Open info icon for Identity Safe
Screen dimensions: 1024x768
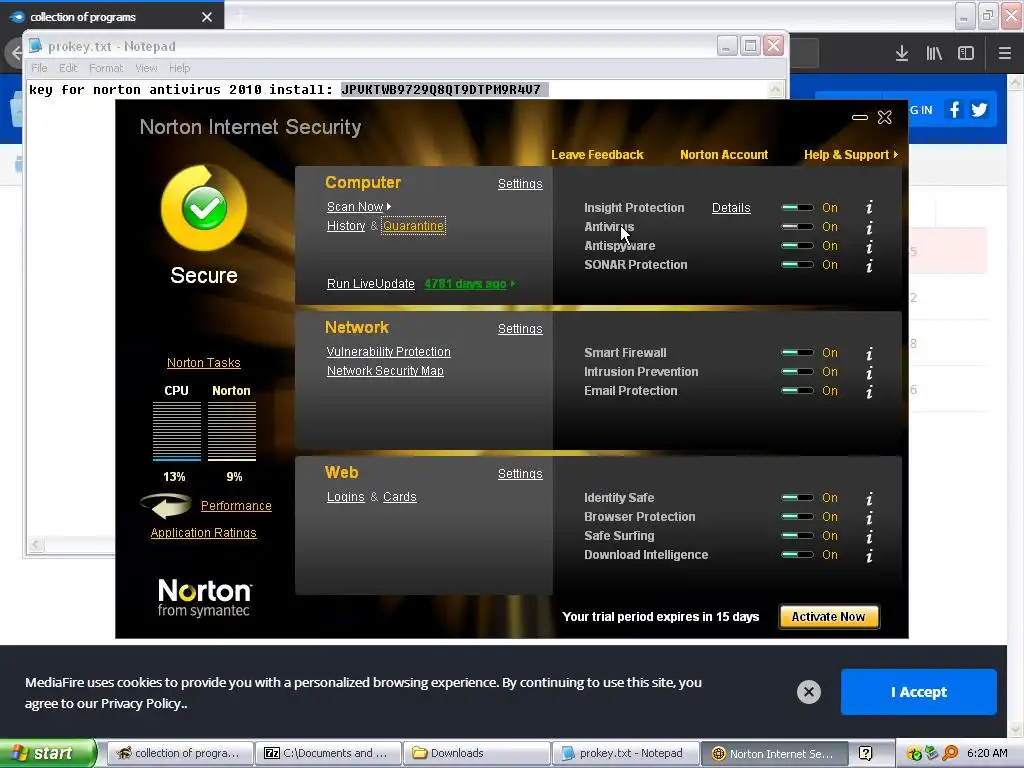[869, 499]
